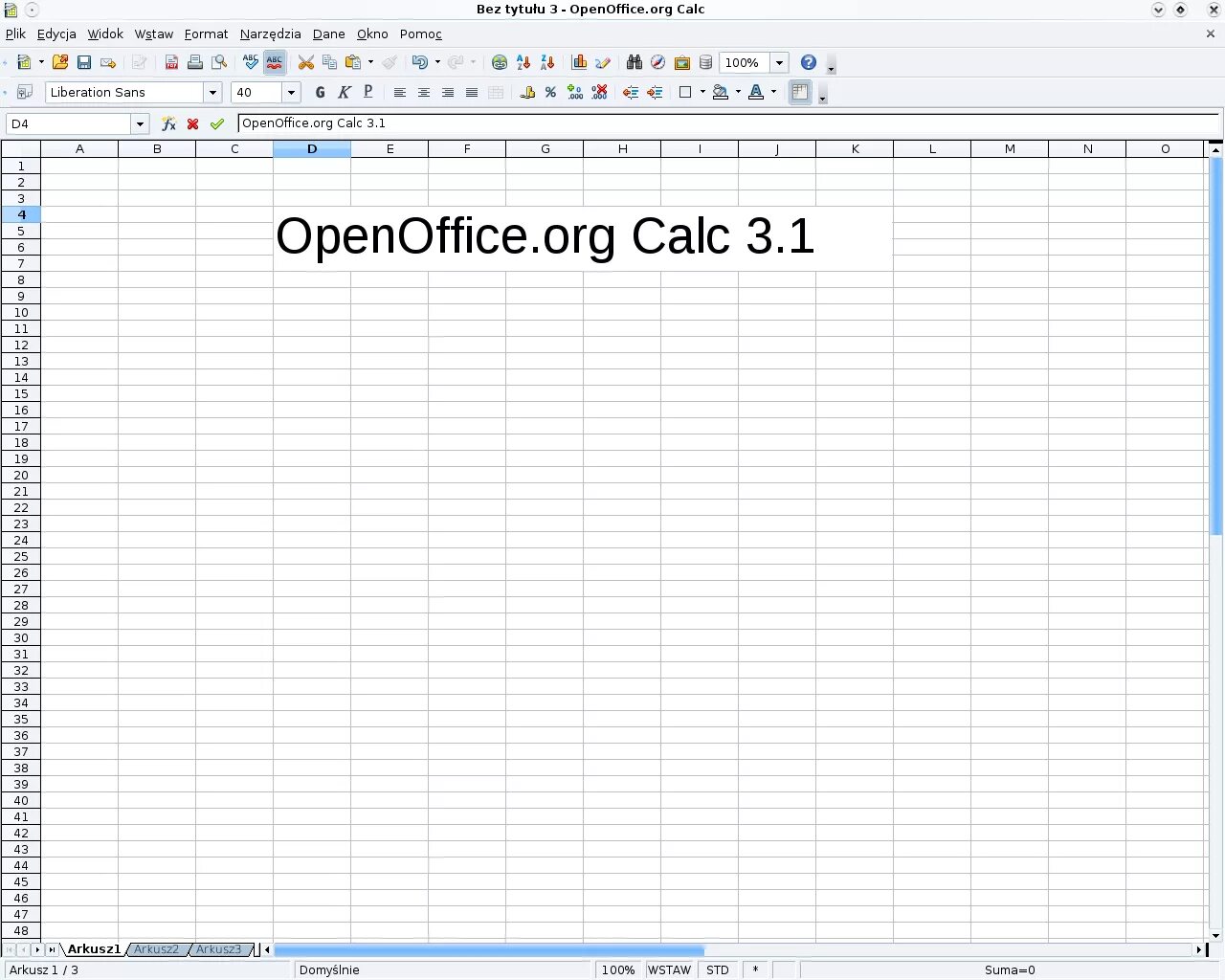Open the Paste options dropdown arrow
Image resolution: width=1225 pixels, height=980 pixels.
pyautogui.click(x=370, y=62)
